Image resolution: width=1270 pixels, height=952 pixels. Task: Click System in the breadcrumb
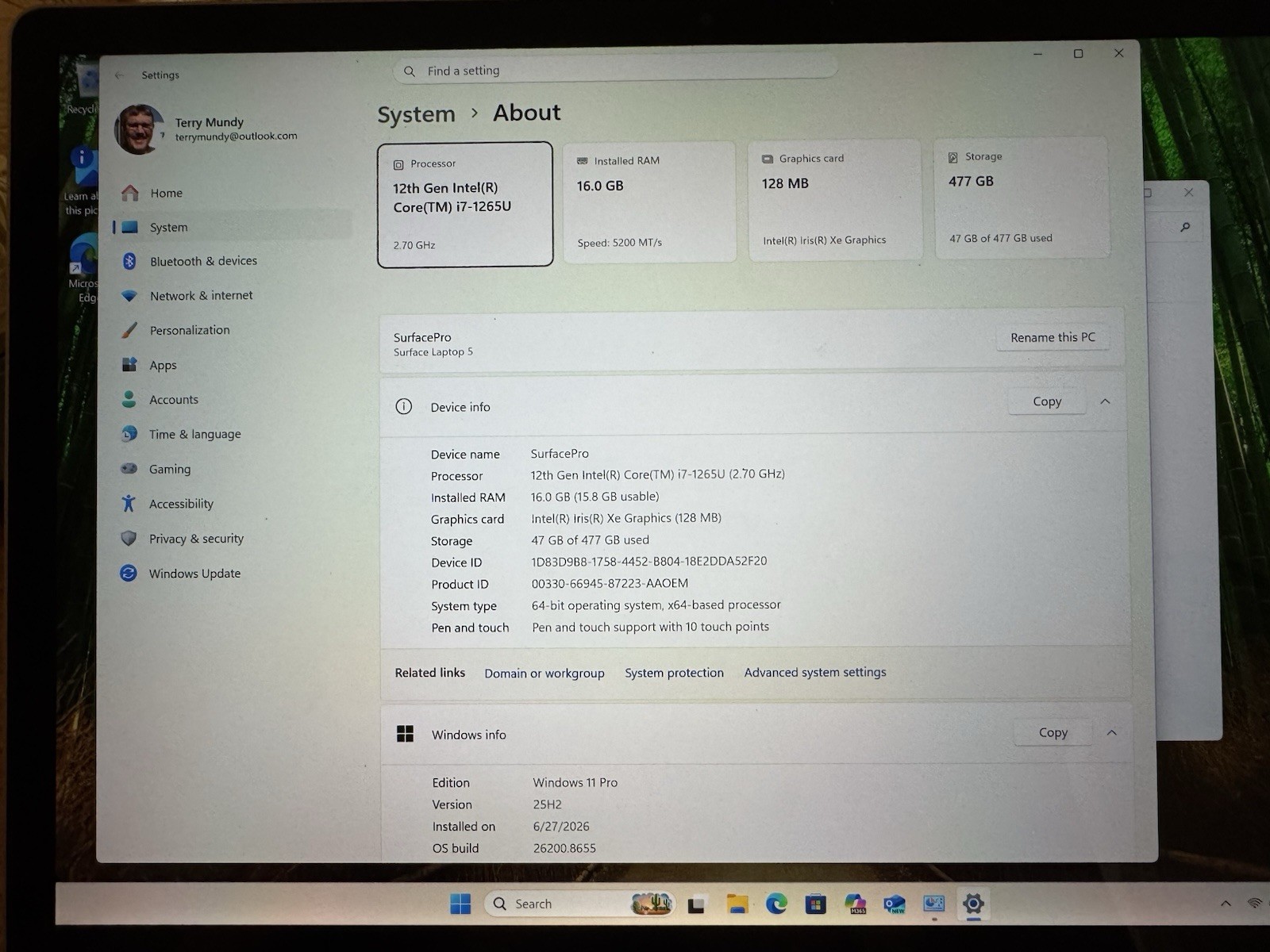click(x=416, y=114)
